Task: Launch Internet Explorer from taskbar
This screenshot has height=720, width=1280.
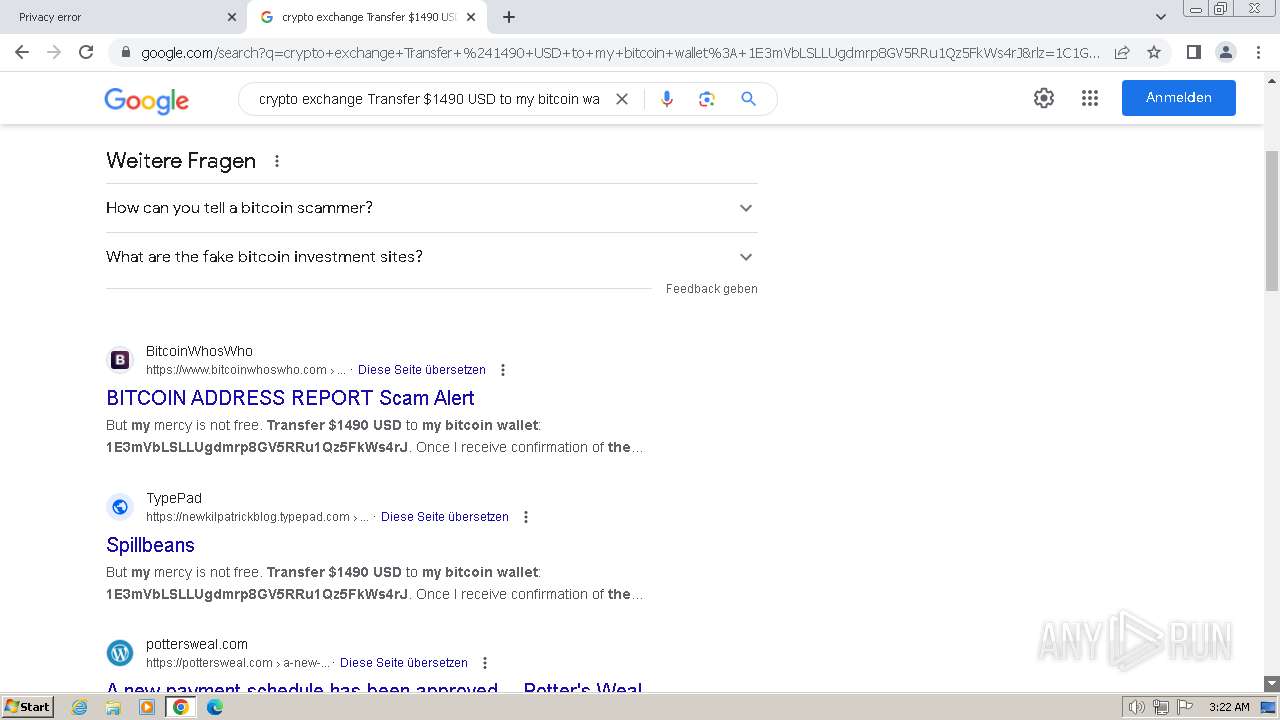Action: 80,707
